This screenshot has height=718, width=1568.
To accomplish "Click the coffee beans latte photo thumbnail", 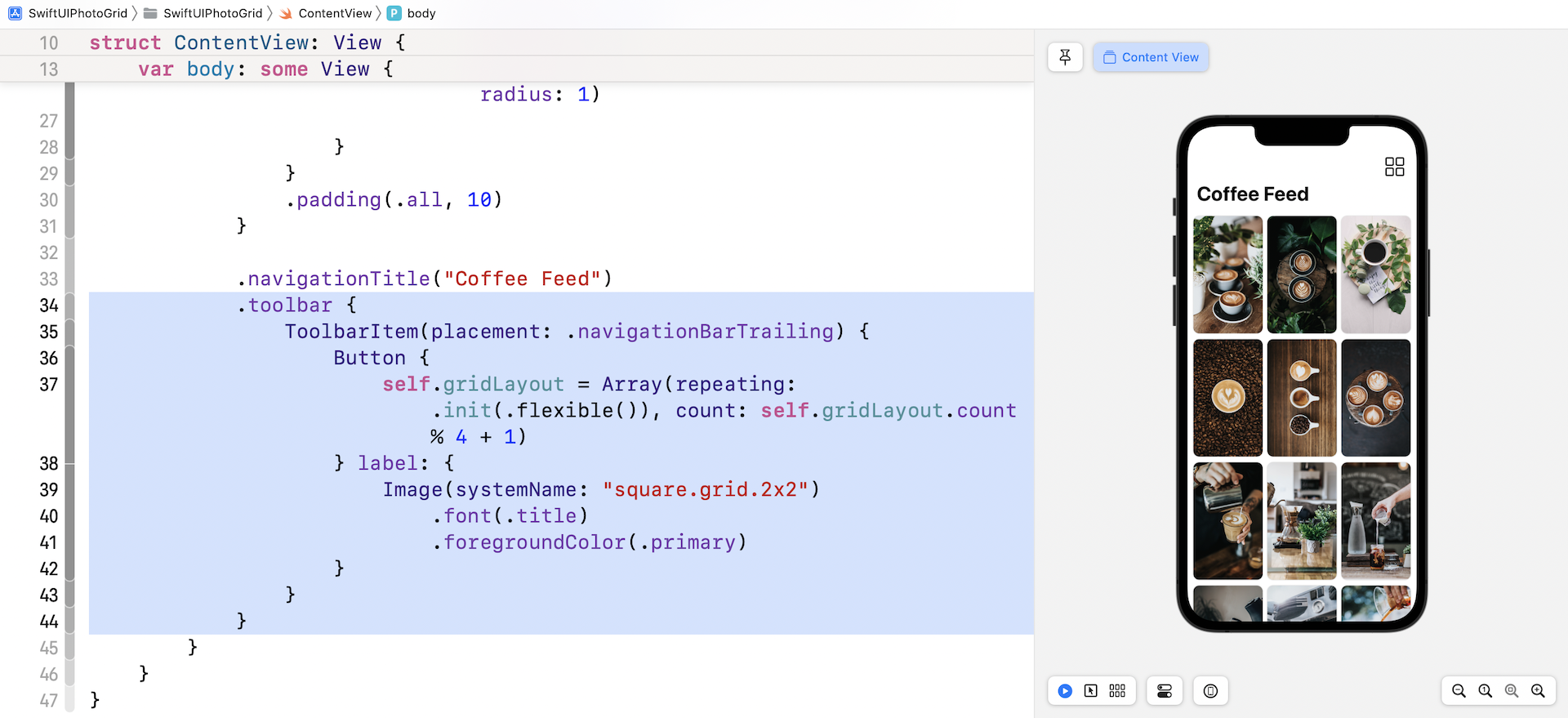I will (x=1227, y=398).
